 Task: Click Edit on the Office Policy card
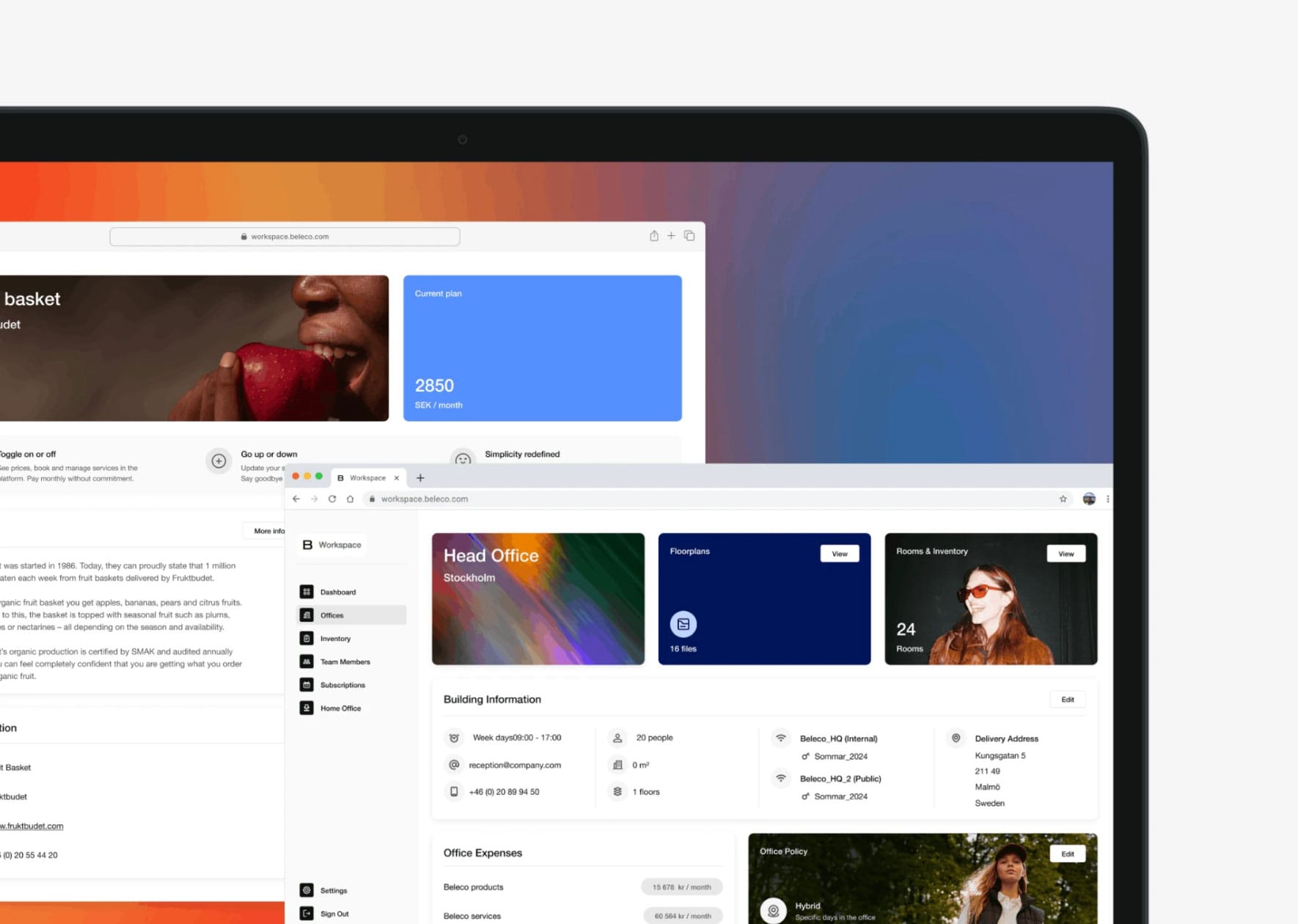[x=1068, y=854]
